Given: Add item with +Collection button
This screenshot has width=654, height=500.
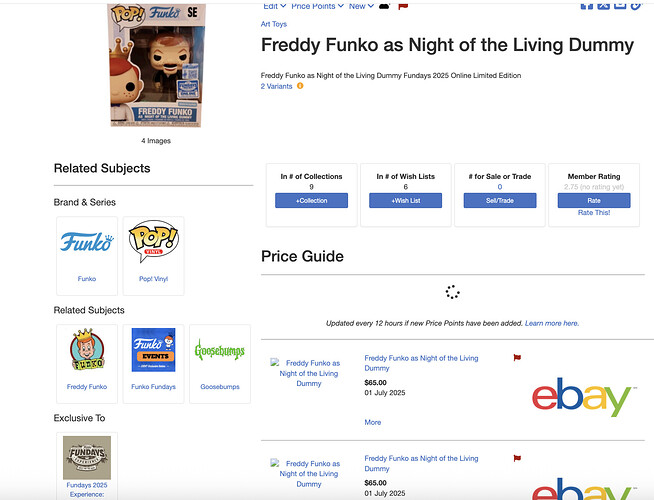Looking at the screenshot, I should (x=311, y=201).
